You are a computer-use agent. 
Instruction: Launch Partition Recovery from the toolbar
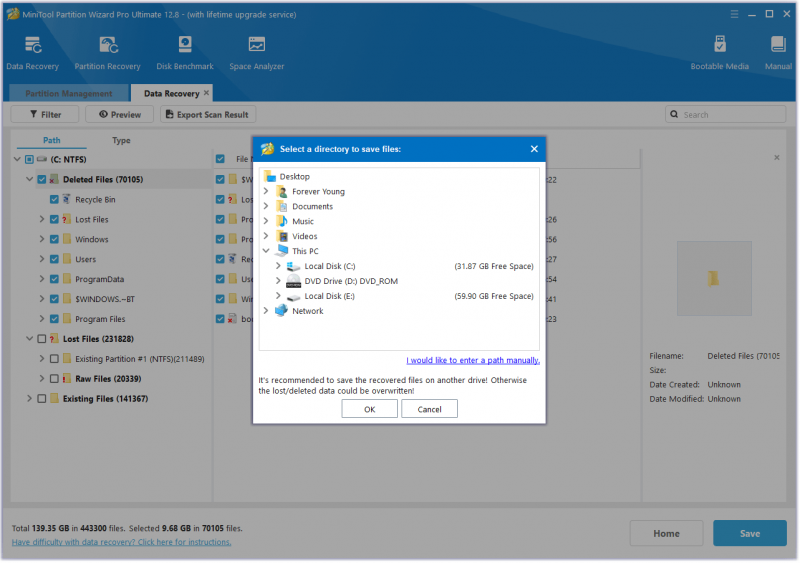[108, 45]
